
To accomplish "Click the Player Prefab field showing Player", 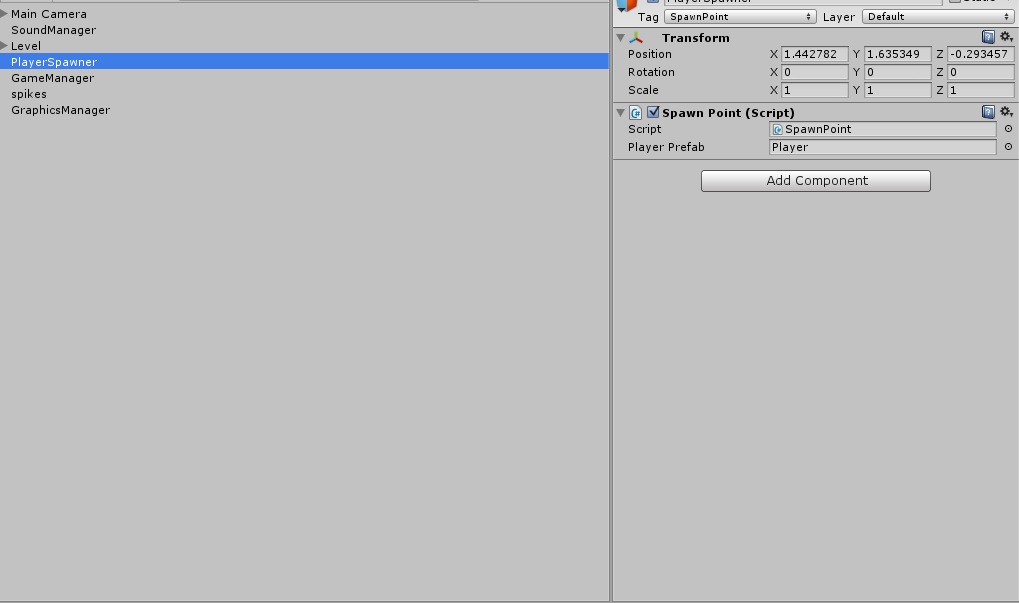I will pyautogui.click(x=883, y=148).
